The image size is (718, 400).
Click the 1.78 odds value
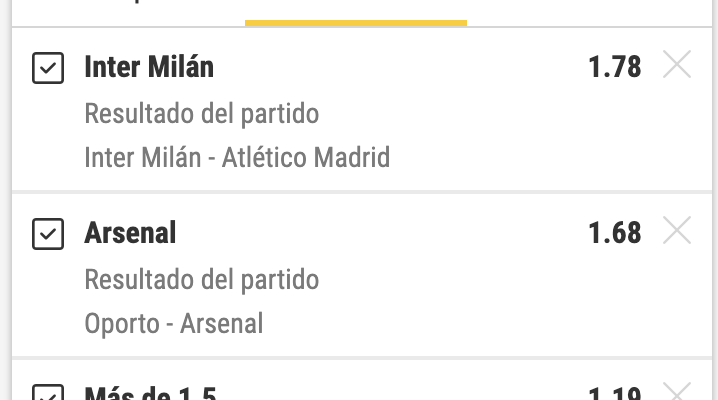(x=615, y=67)
